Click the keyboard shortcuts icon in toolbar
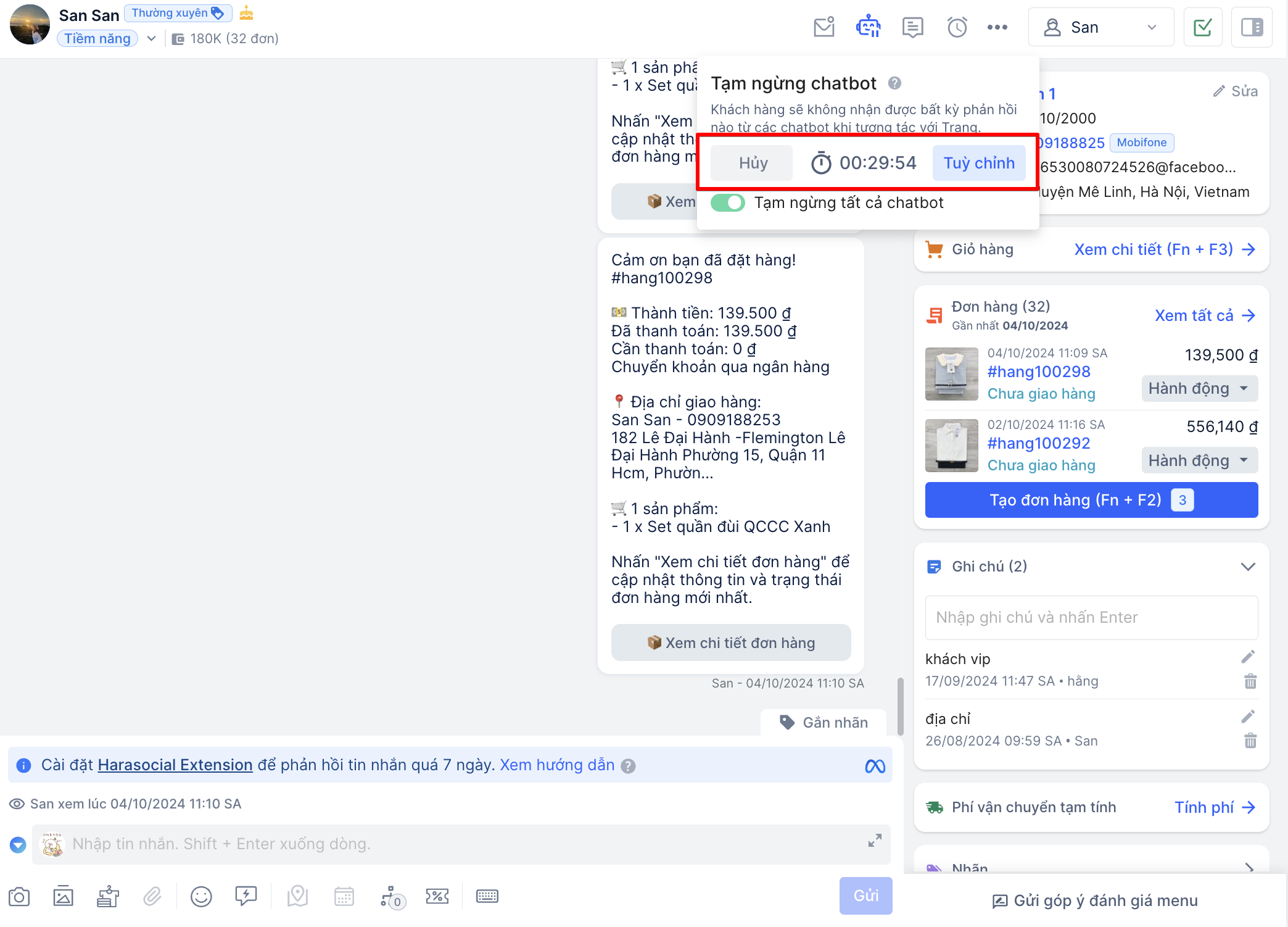This screenshot has height=927, width=1288. point(487,896)
